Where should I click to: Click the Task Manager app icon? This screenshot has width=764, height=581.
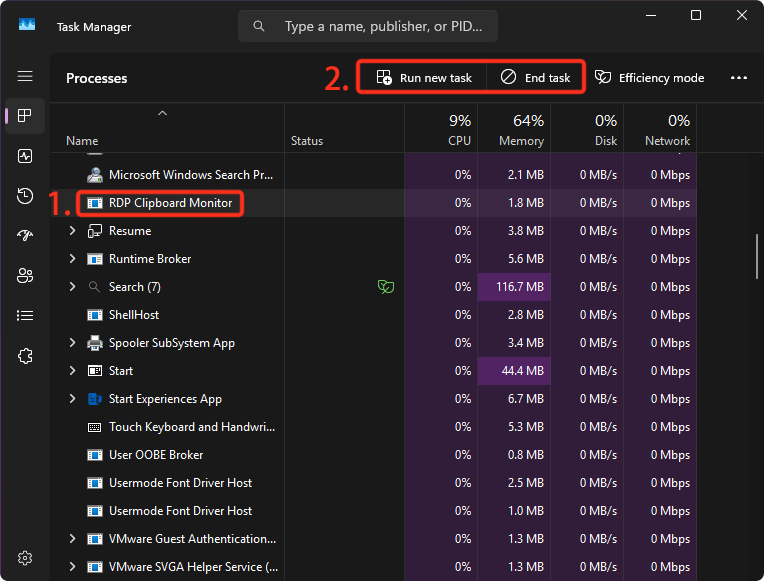(27, 24)
